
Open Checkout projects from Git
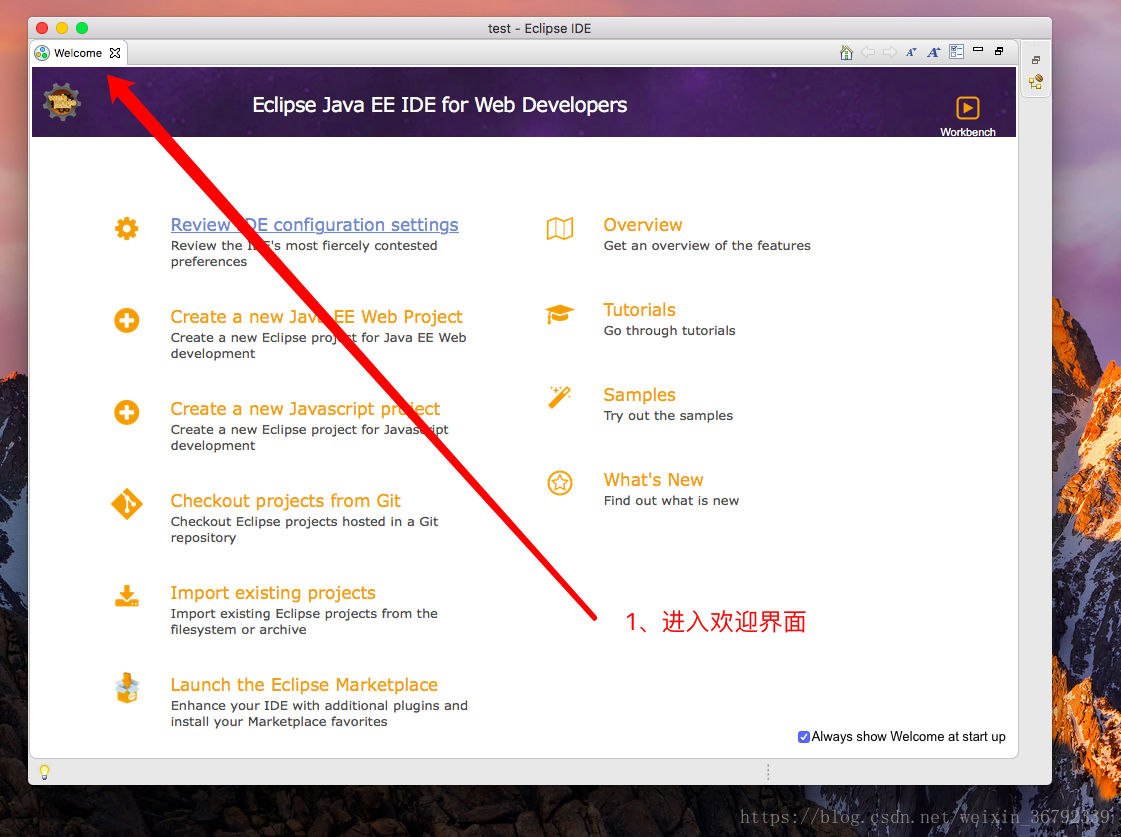tap(285, 500)
